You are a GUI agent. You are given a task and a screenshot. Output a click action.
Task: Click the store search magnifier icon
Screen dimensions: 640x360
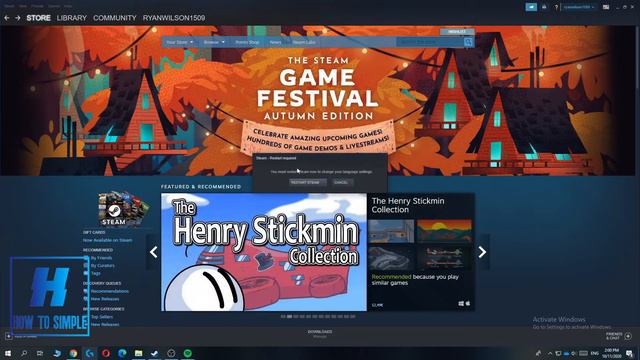point(468,42)
